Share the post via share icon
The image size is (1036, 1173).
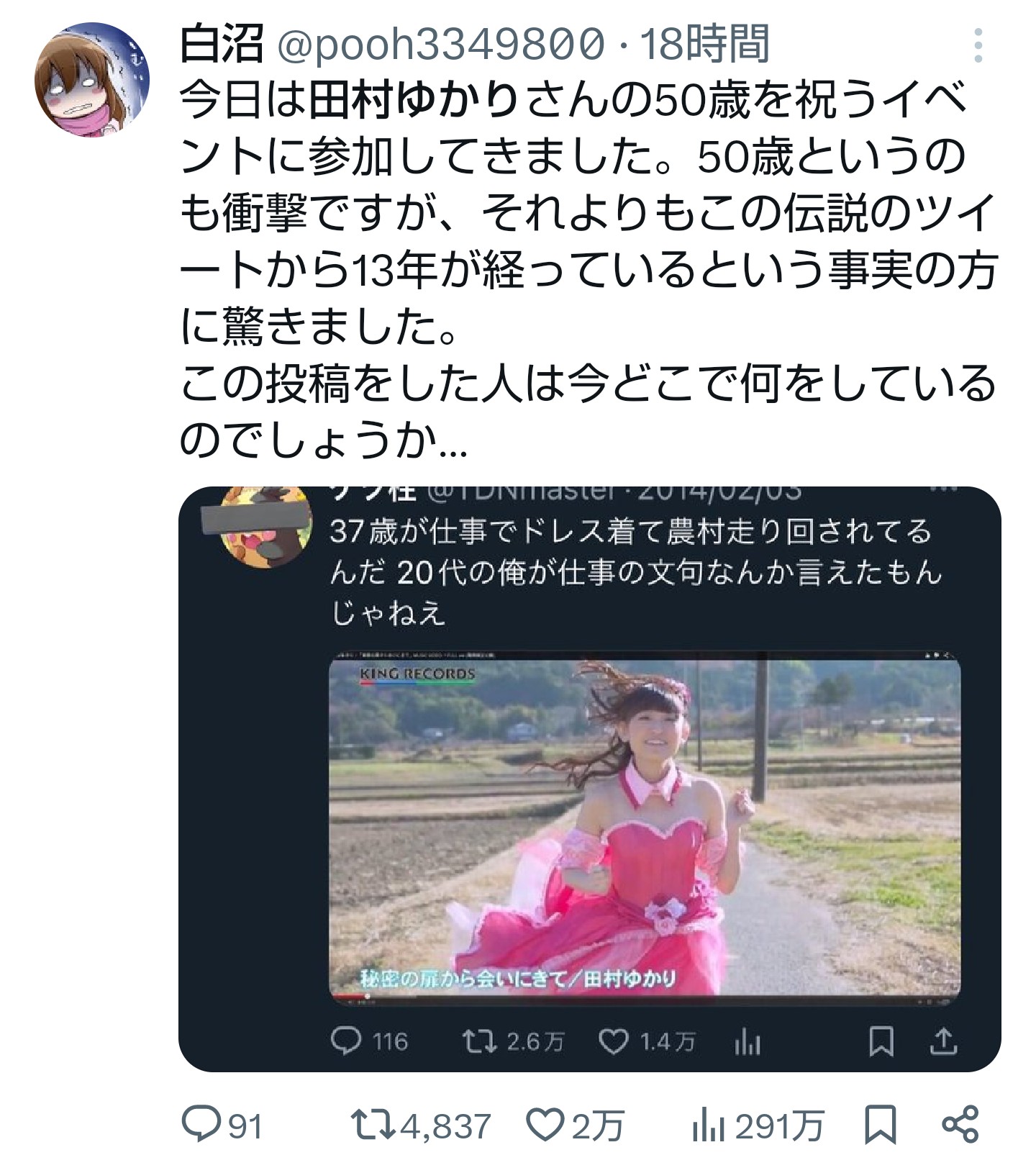pos(960,1125)
